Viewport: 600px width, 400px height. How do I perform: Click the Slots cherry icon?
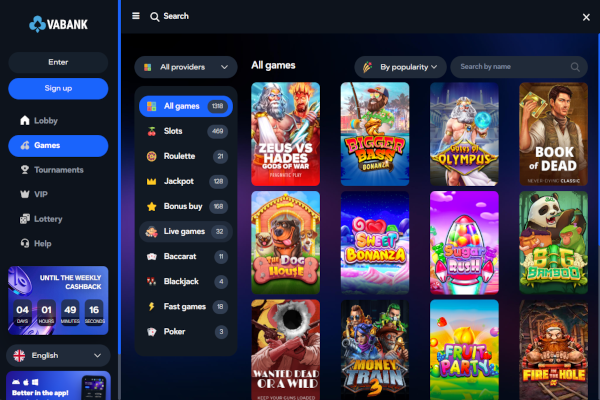152,131
